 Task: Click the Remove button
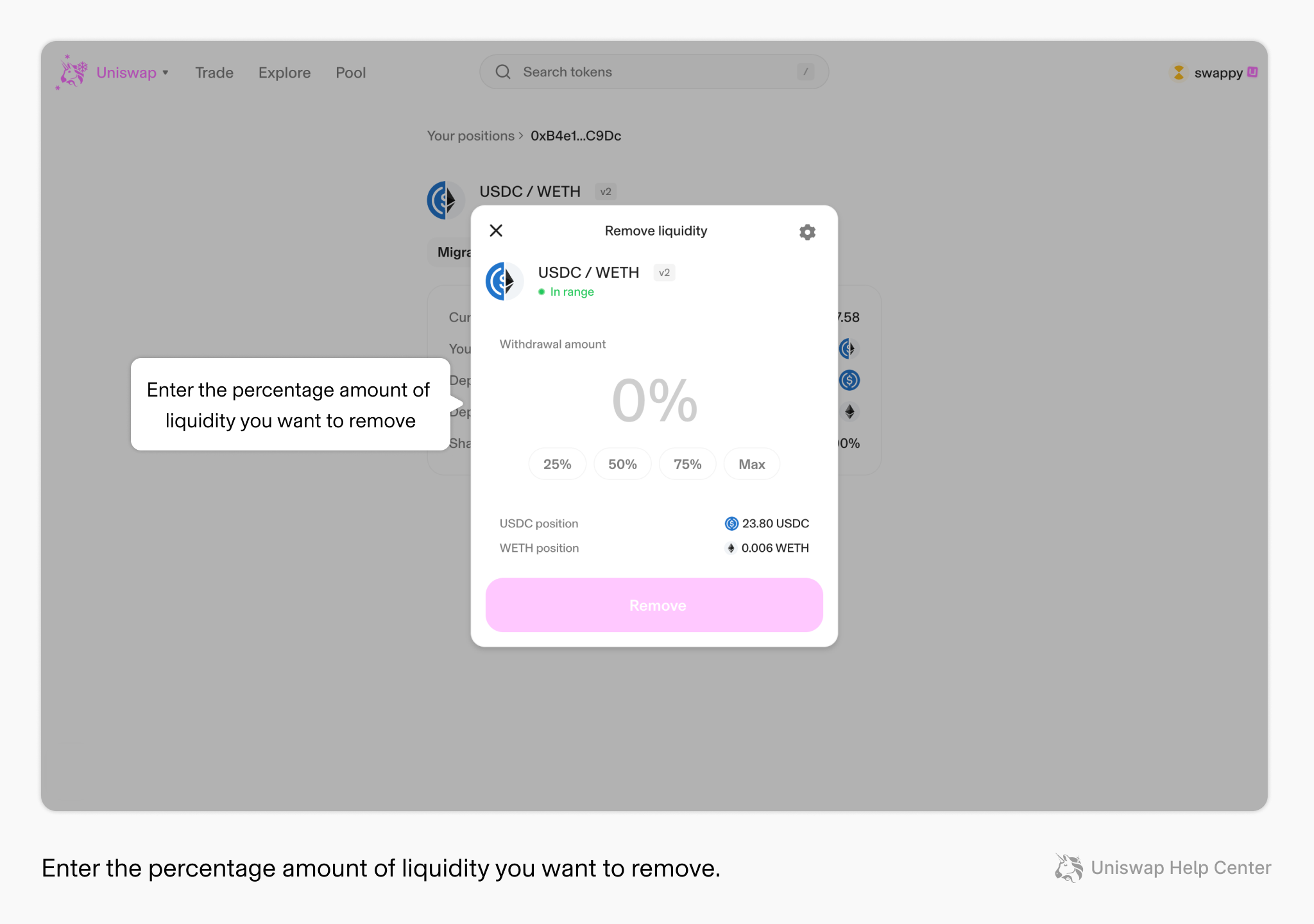coord(654,605)
